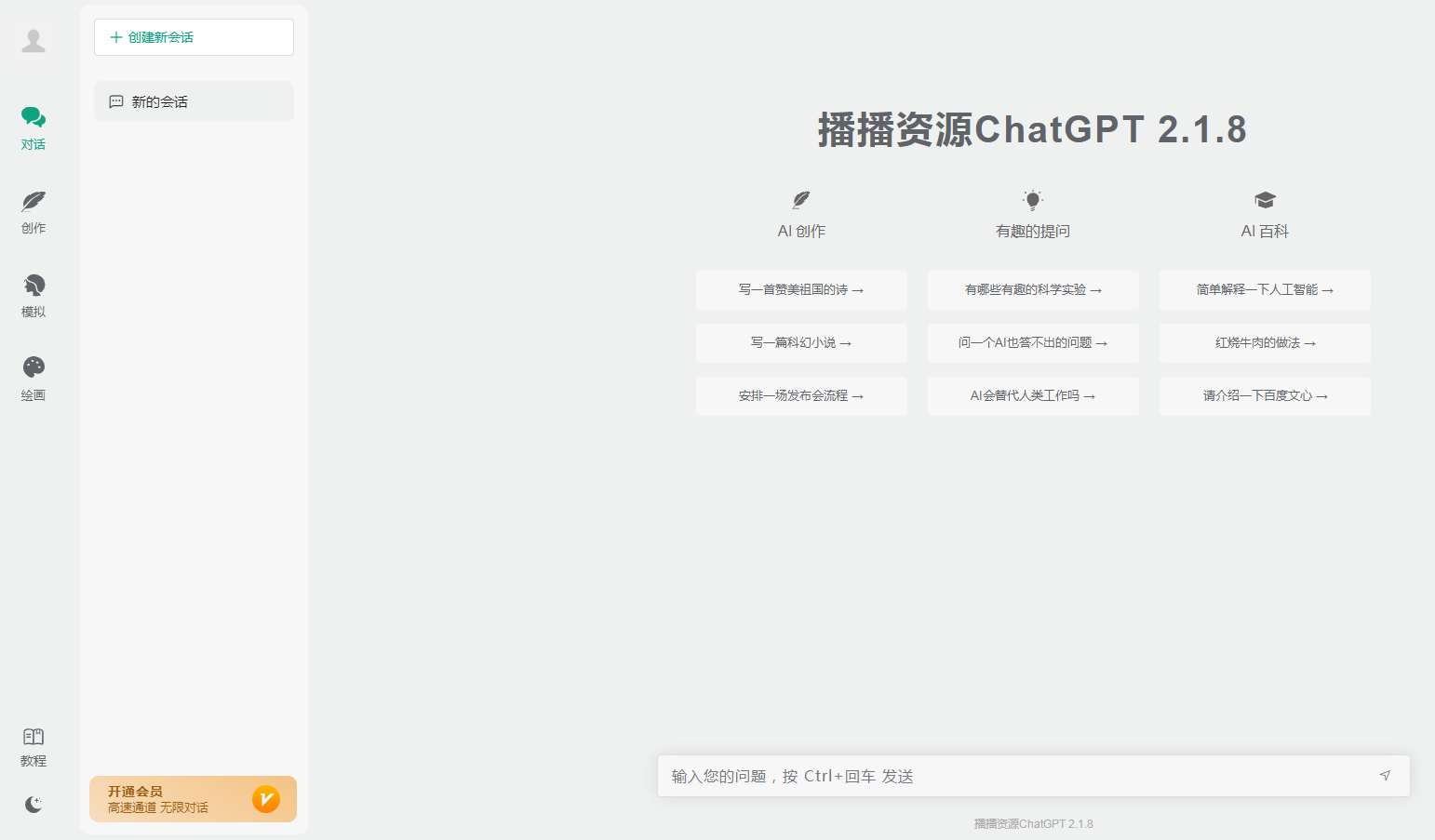Click the 播播资源ChatGPT 2.1.8 footer text
1435x840 pixels.
point(1033,824)
